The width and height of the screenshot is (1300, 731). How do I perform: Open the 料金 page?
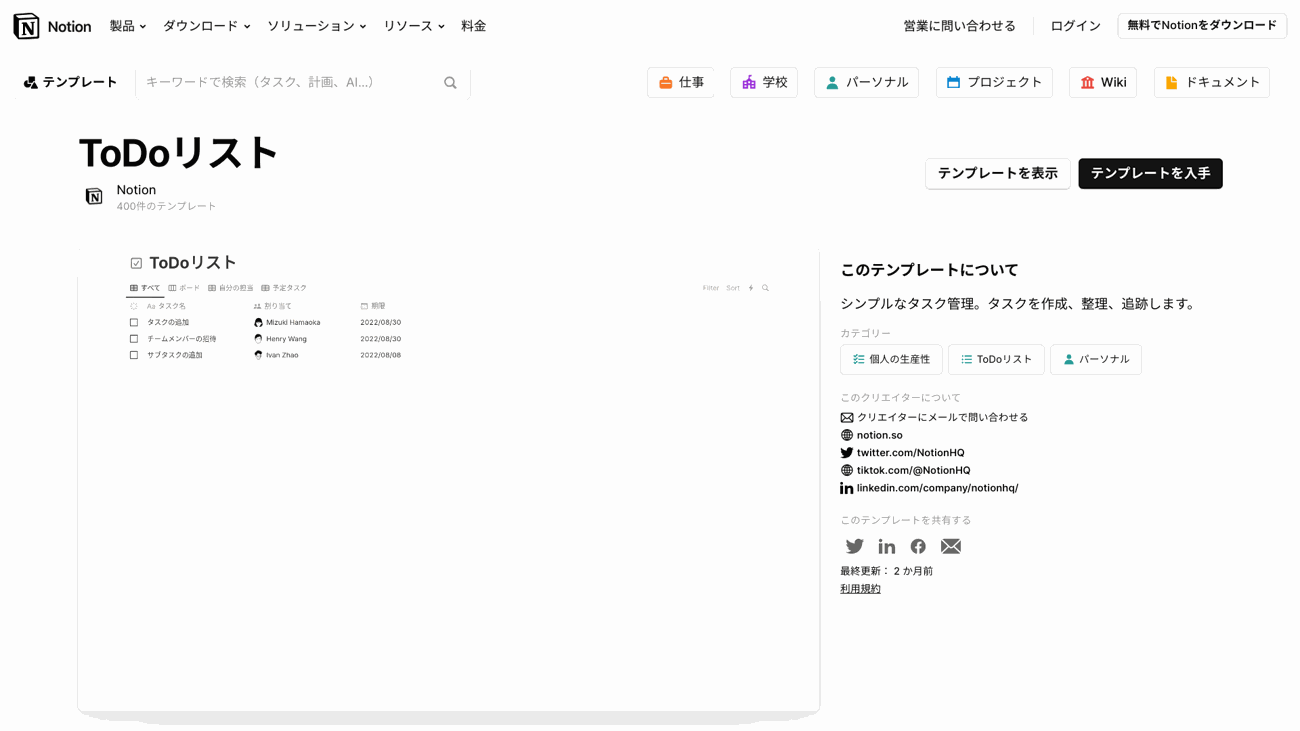click(474, 26)
